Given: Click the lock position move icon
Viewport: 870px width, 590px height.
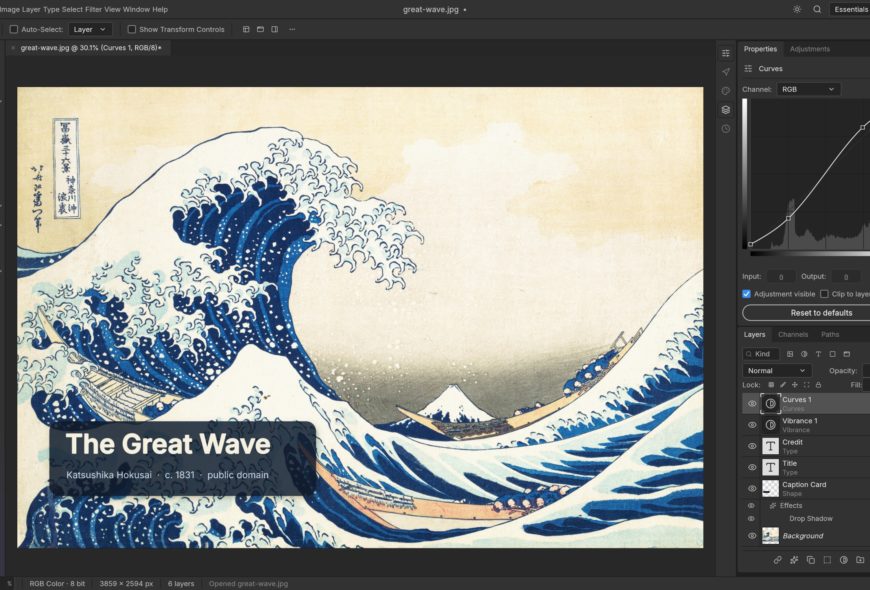Looking at the screenshot, I should pyautogui.click(x=795, y=385).
